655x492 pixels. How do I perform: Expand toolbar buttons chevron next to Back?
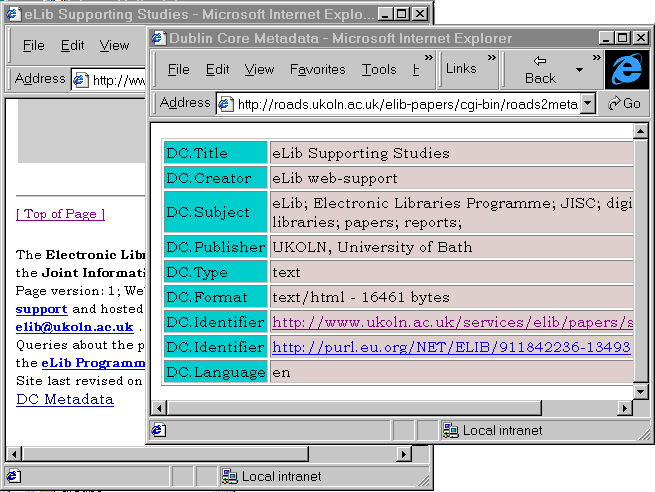(x=597, y=57)
